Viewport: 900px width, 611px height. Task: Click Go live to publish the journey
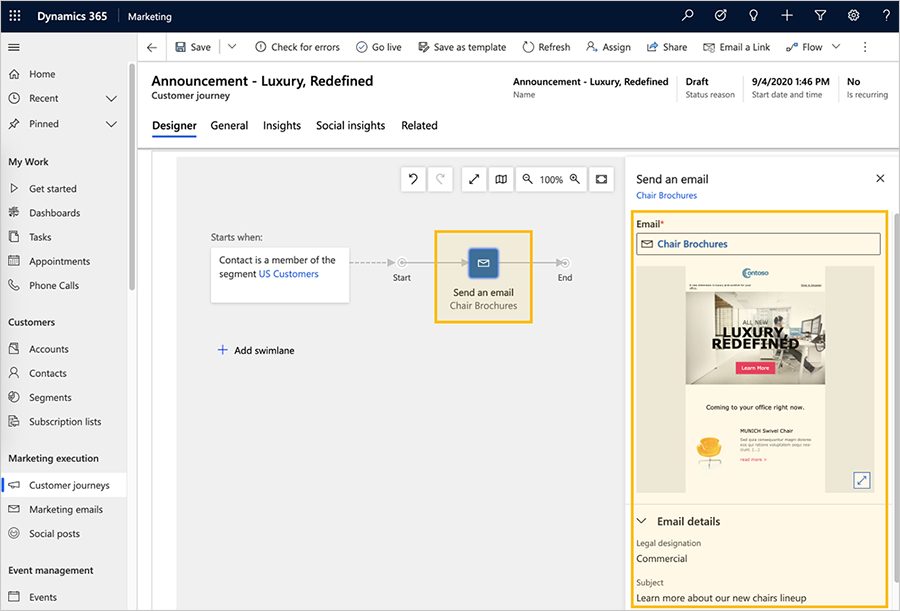coord(378,46)
